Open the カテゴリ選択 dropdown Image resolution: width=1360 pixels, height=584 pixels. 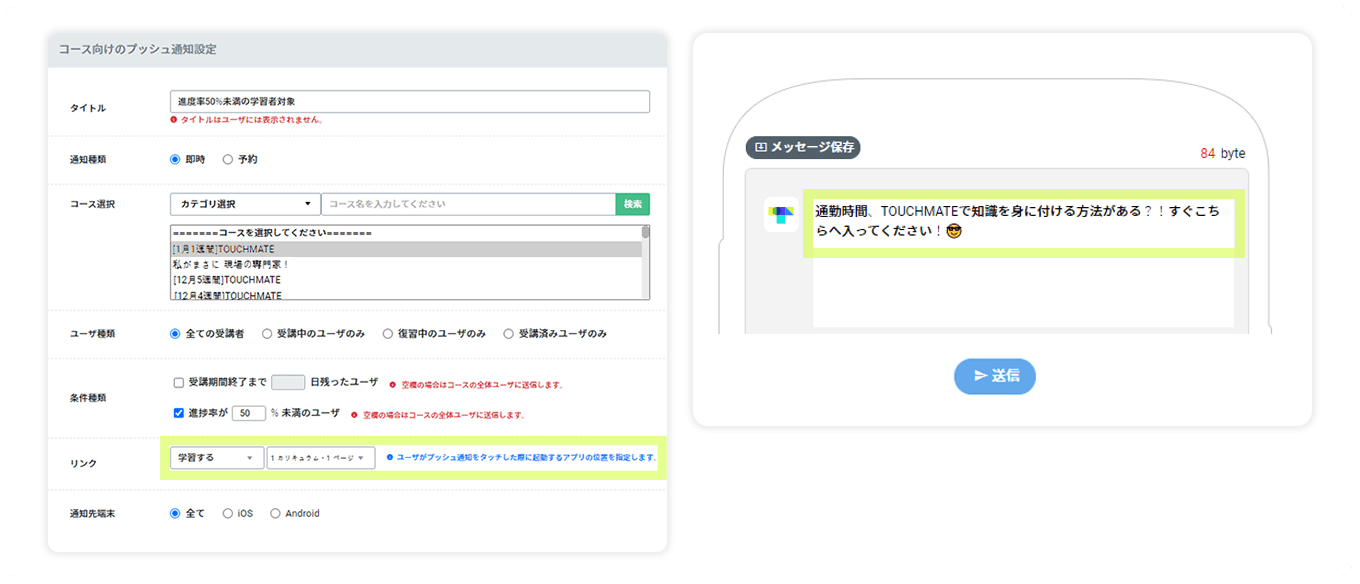click(x=245, y=204)
